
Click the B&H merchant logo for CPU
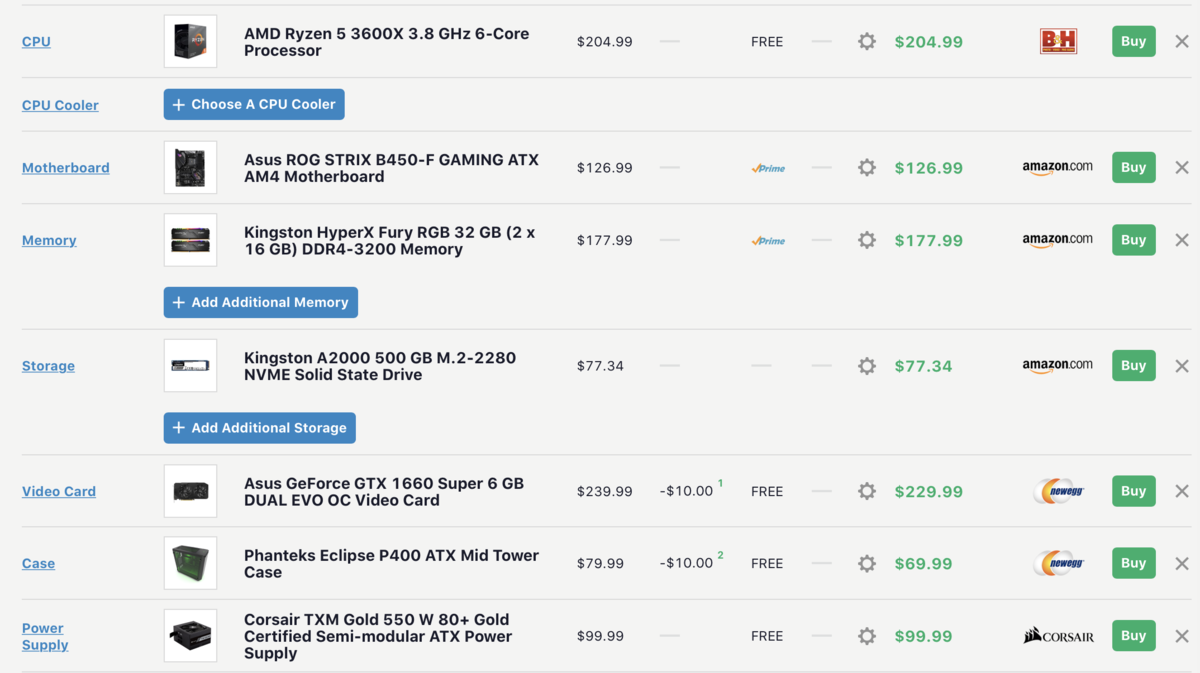[1058, 41]
